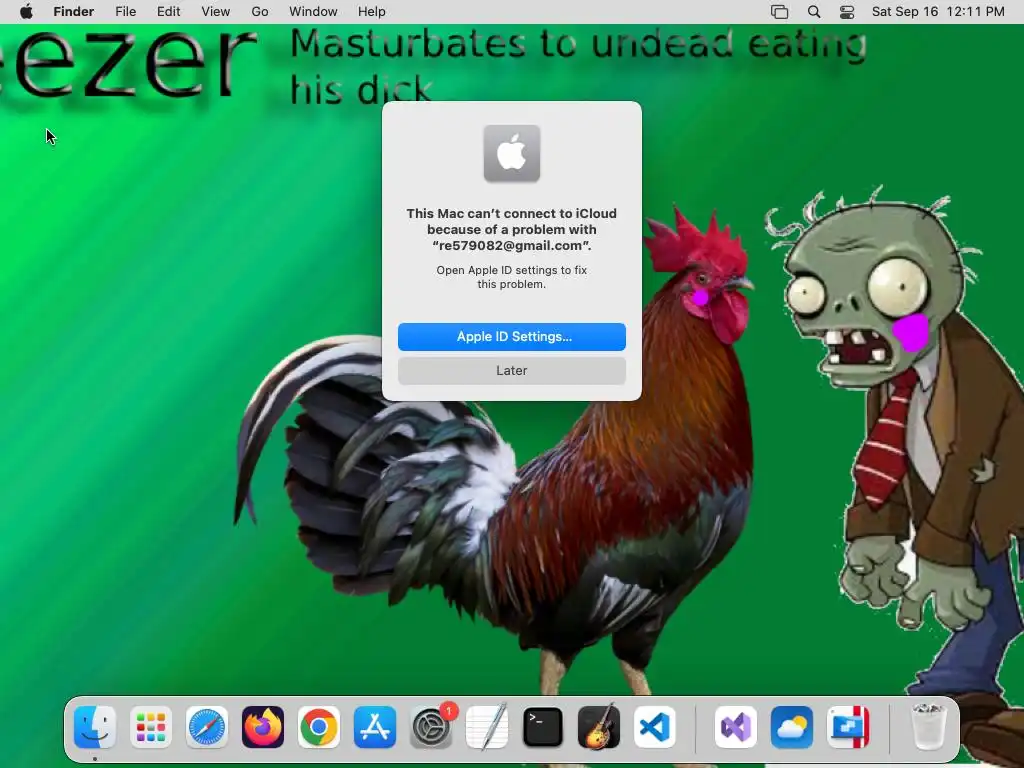Launch Visual Studio Code from Dock
Viewport: 1024px width, 768px height.
[655, 727]
